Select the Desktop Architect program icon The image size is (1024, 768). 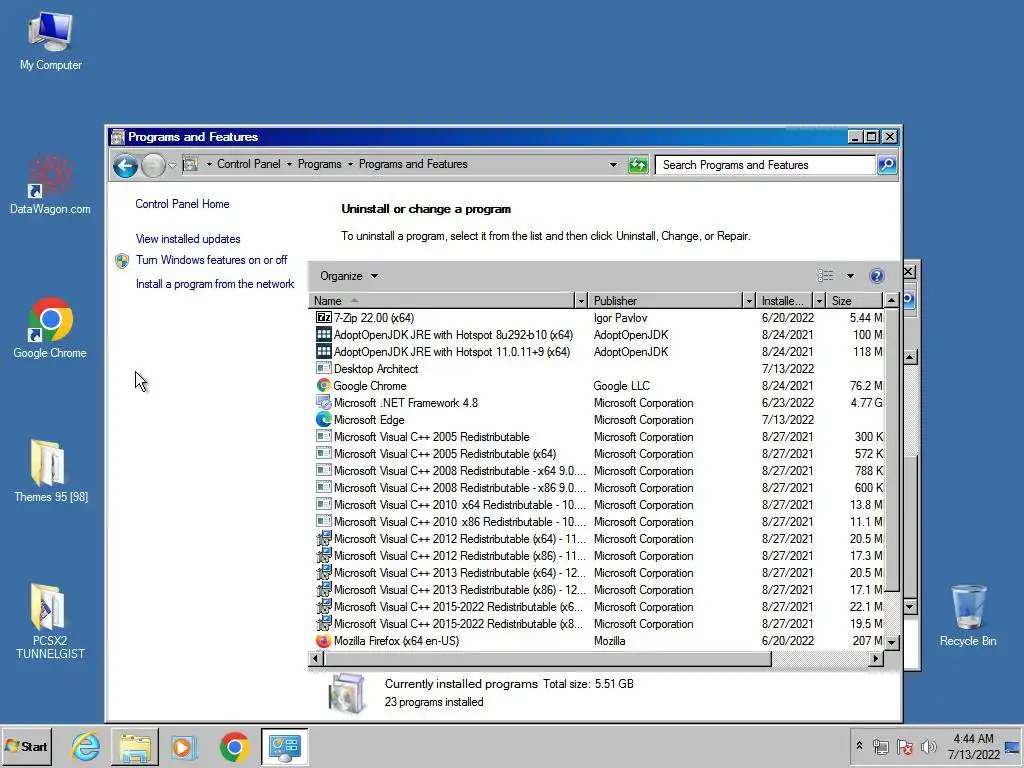323,368
